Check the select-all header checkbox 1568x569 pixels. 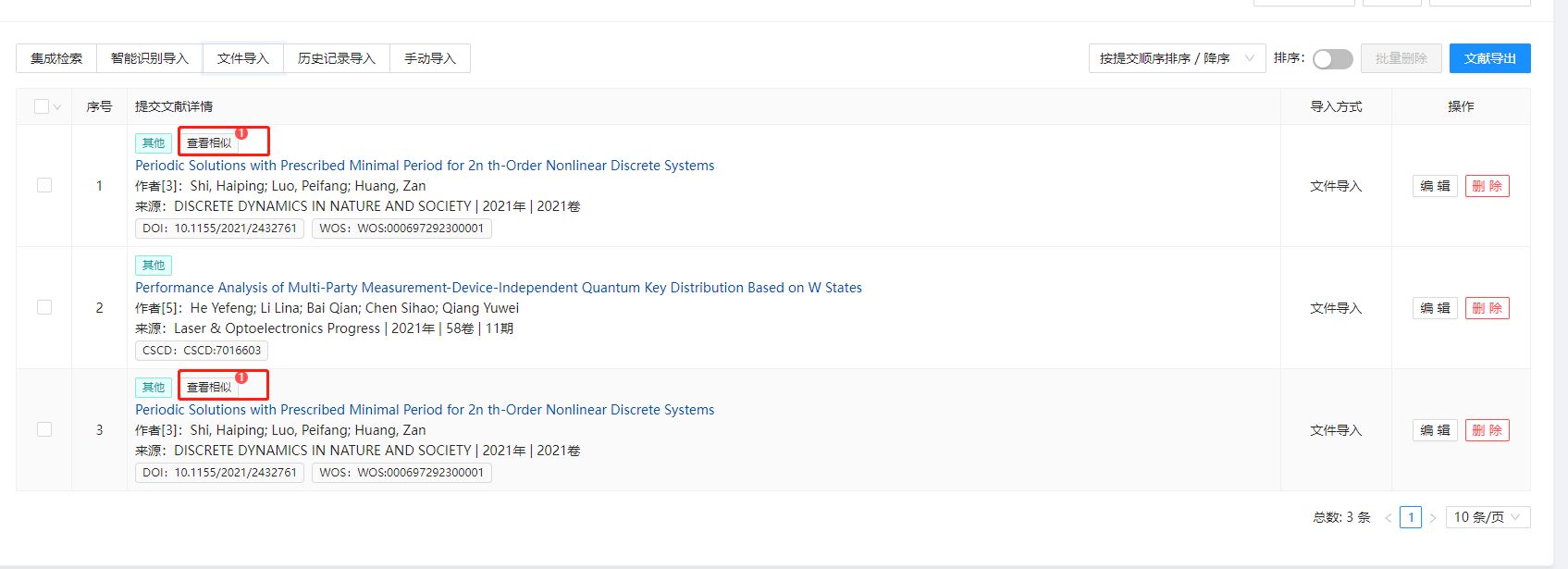coord(42,106)
